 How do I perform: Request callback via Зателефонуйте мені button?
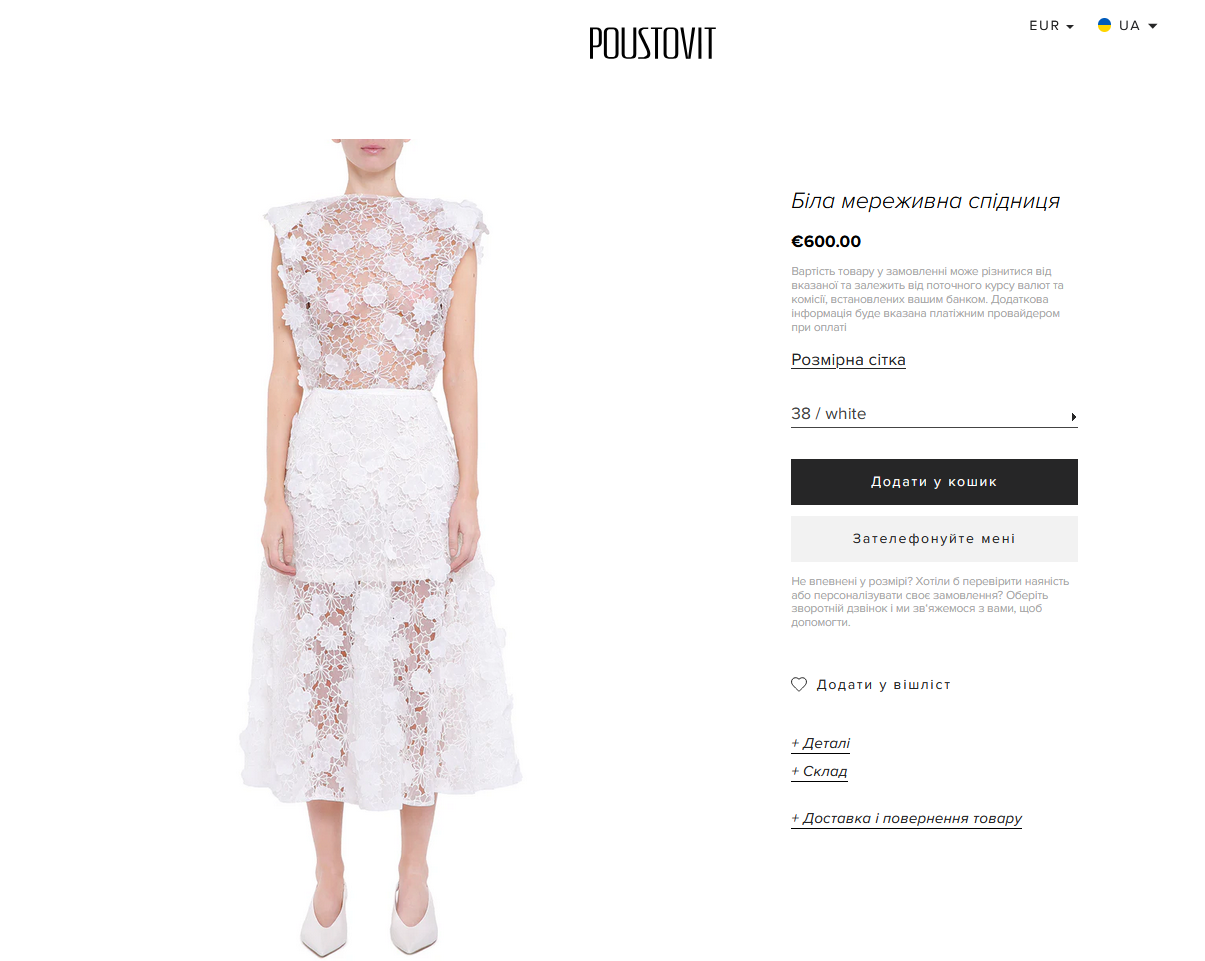[x=934, y=539]
